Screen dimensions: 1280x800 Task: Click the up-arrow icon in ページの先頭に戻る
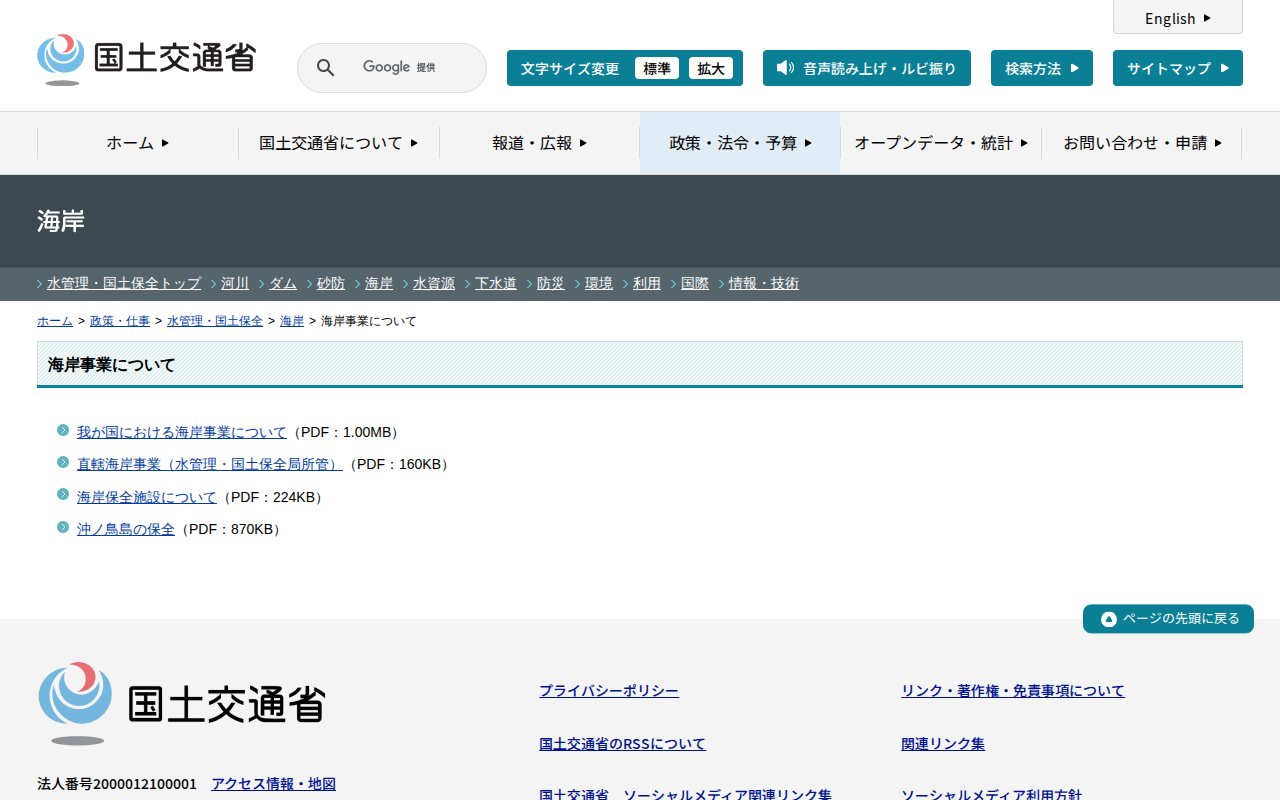1108,619
